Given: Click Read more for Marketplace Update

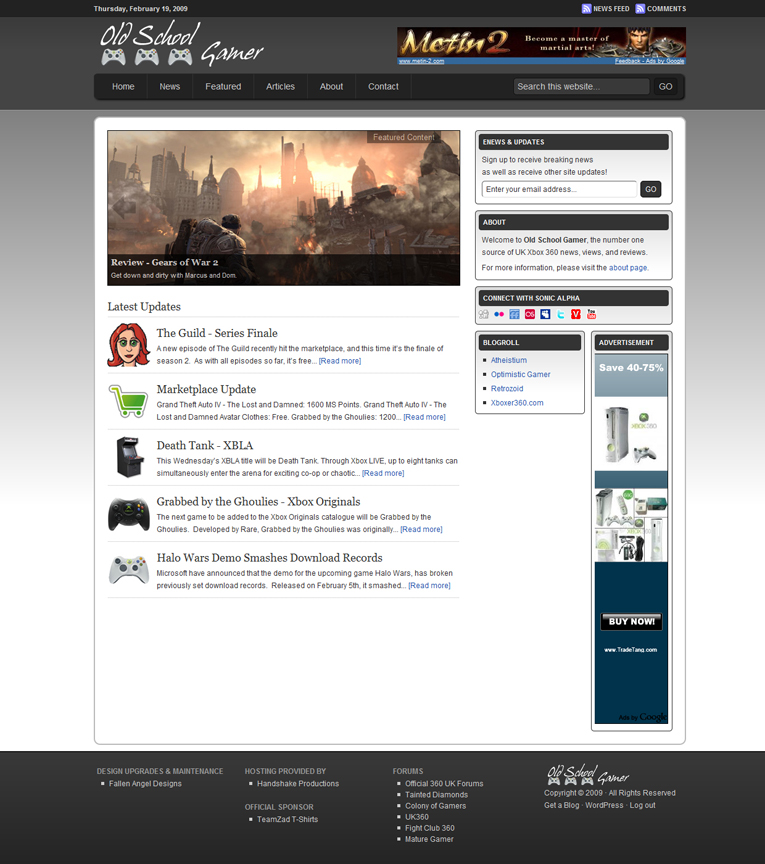Looking at the screenshot, I should tap(424, 417).
